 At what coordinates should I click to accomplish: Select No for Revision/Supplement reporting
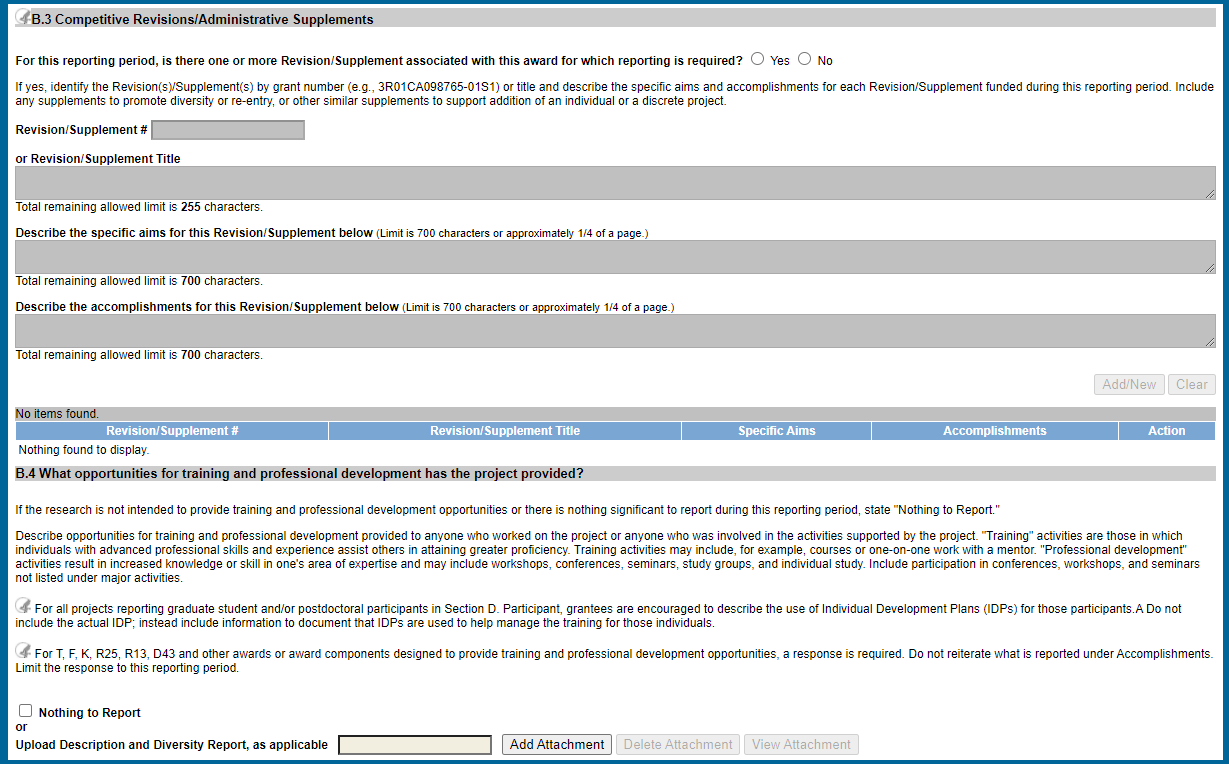804,59
